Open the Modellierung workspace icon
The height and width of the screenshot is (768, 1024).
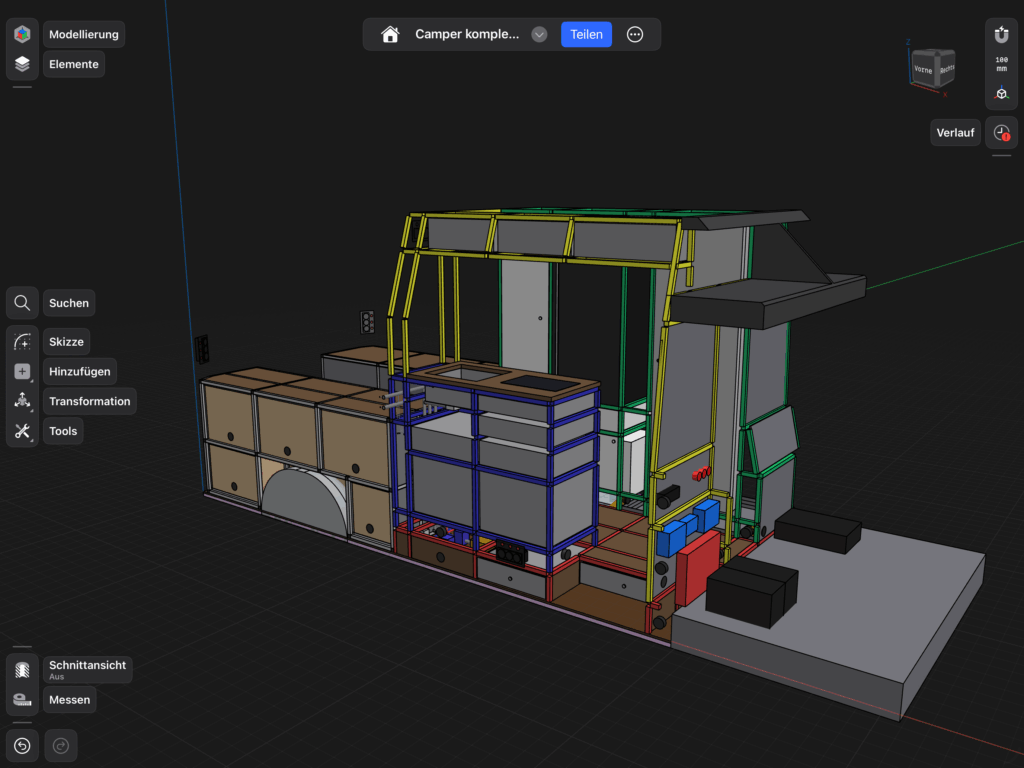tap(22, 34)
